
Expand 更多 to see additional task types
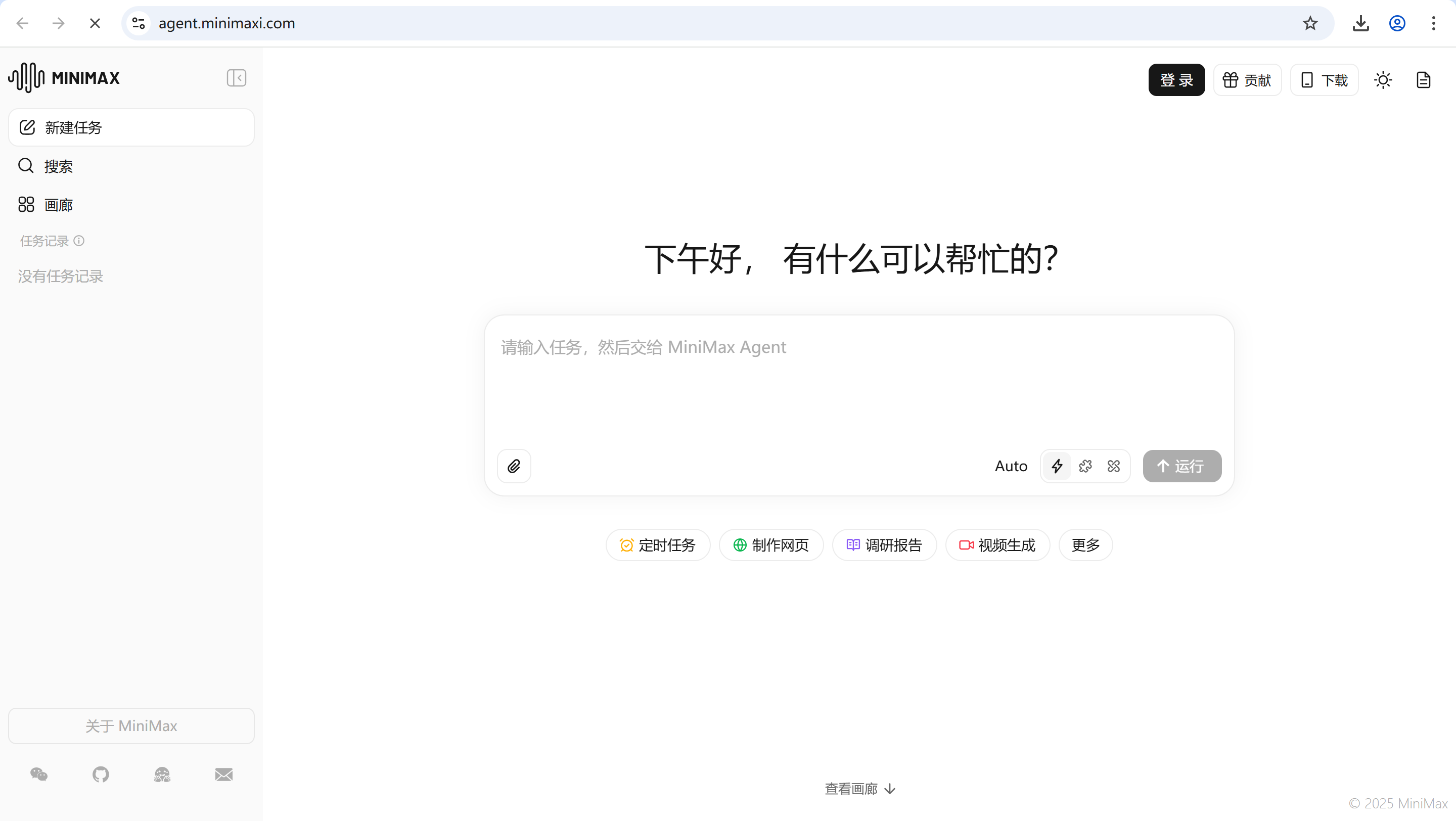1084,544
